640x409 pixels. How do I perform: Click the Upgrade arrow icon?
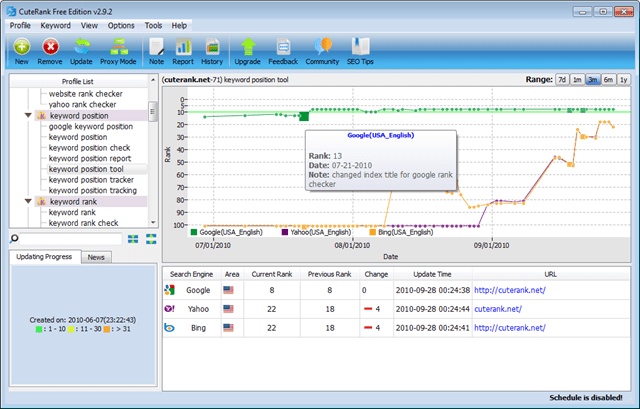[x=248, y=47]
